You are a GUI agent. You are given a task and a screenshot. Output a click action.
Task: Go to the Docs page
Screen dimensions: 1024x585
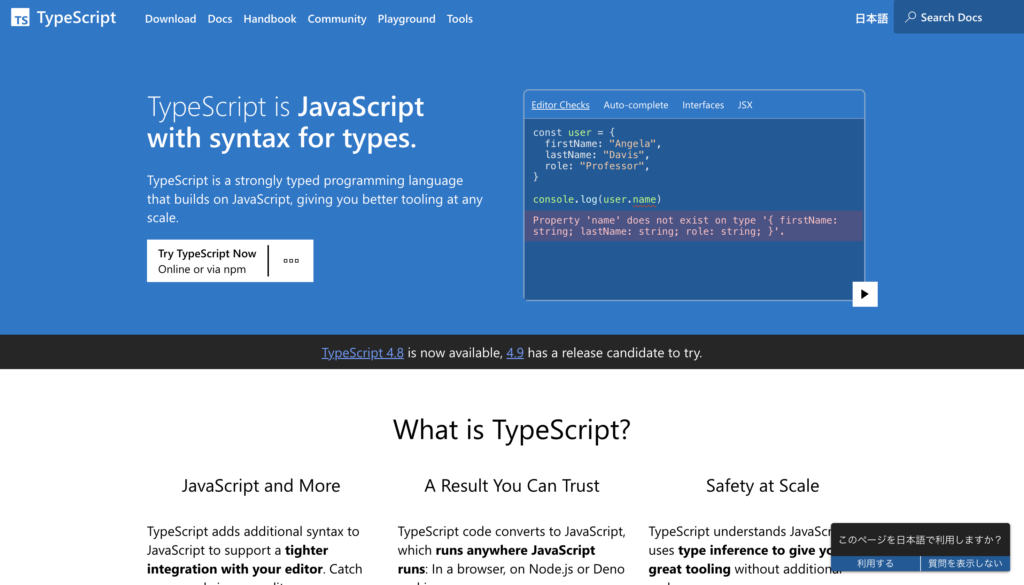(x=220, y=19)
